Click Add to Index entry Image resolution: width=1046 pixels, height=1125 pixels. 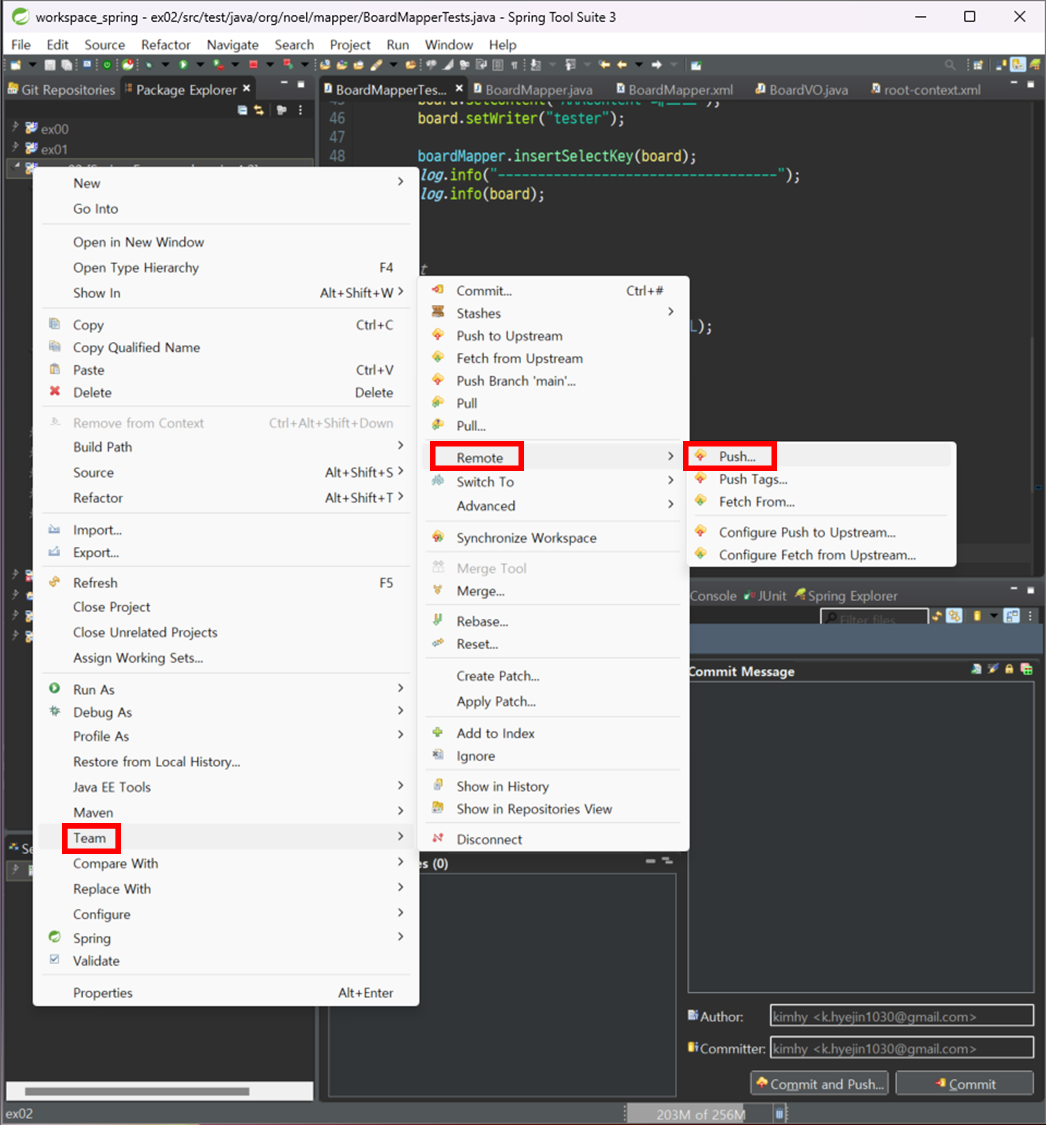553,733
